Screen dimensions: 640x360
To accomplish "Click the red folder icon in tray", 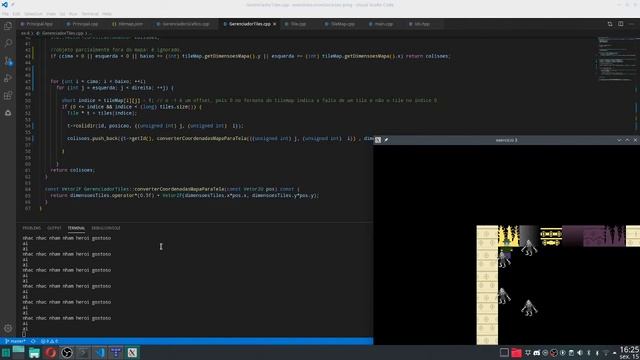I will point(516,353).
